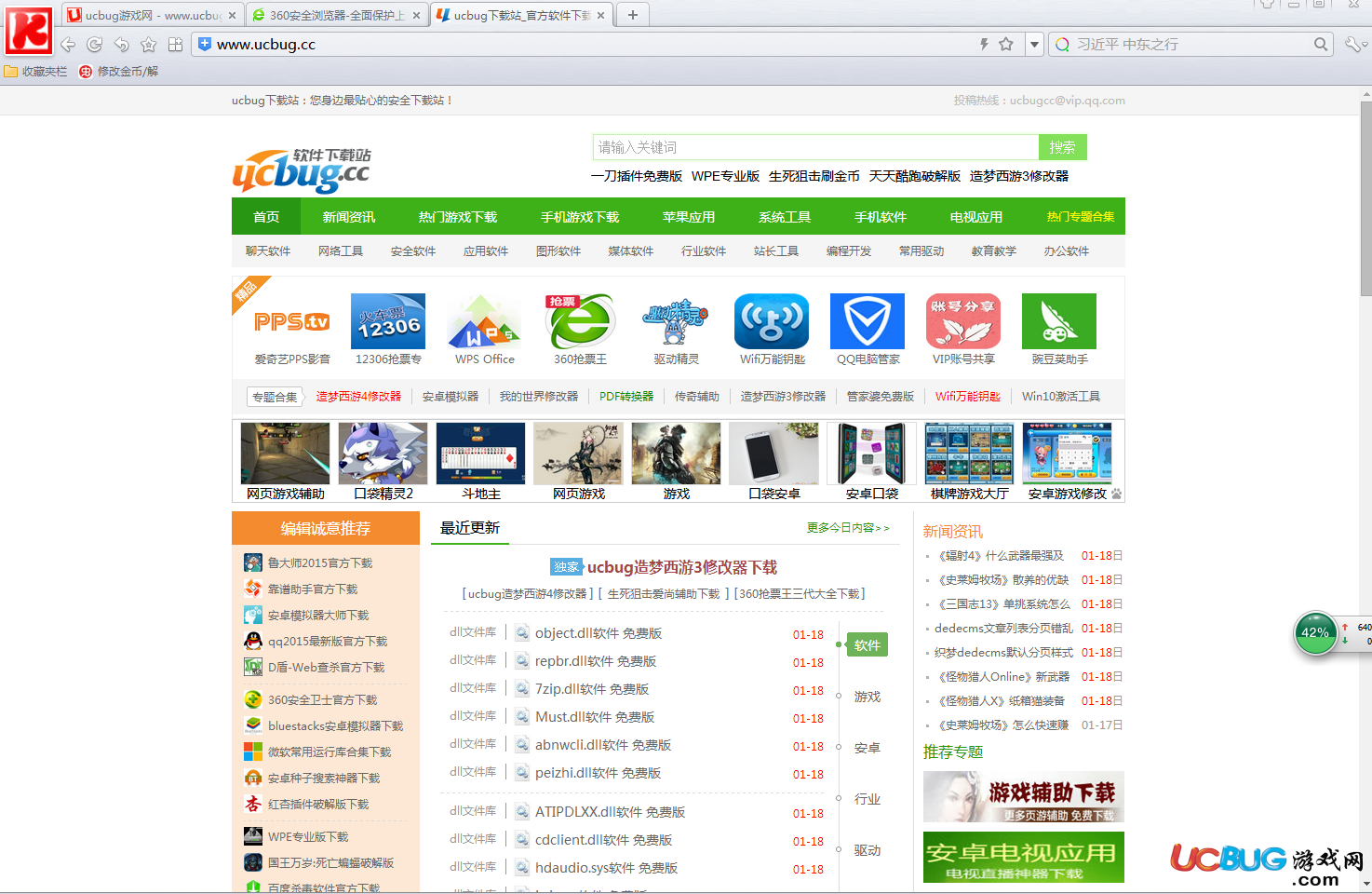
Task: Open the favorites star icon in toolbar
Action: [x=148, y=44]
